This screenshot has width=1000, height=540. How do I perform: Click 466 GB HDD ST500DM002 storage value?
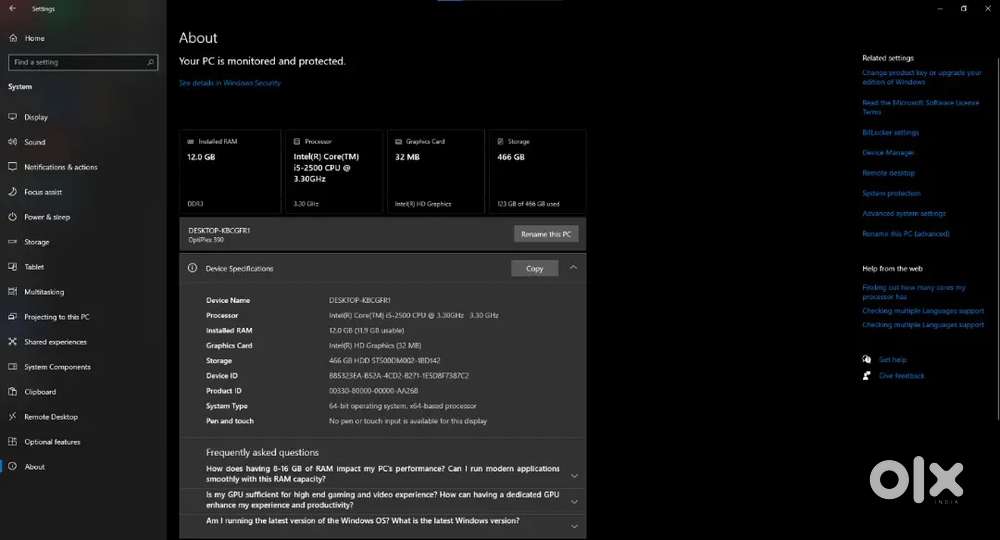pyautogui.click(x=385, y=361)
